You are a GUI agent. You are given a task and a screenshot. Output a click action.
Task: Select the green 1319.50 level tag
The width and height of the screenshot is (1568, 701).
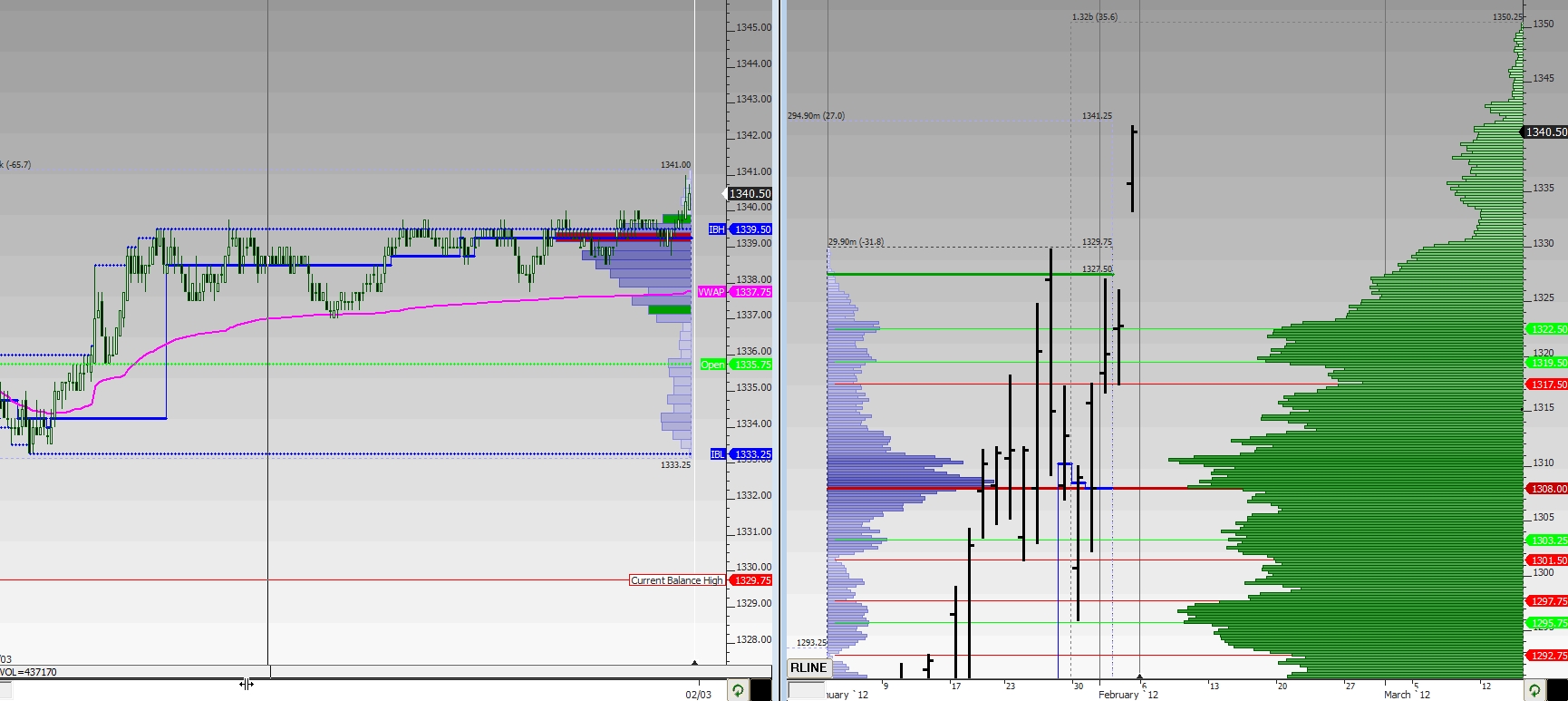tap(1546, 363)
